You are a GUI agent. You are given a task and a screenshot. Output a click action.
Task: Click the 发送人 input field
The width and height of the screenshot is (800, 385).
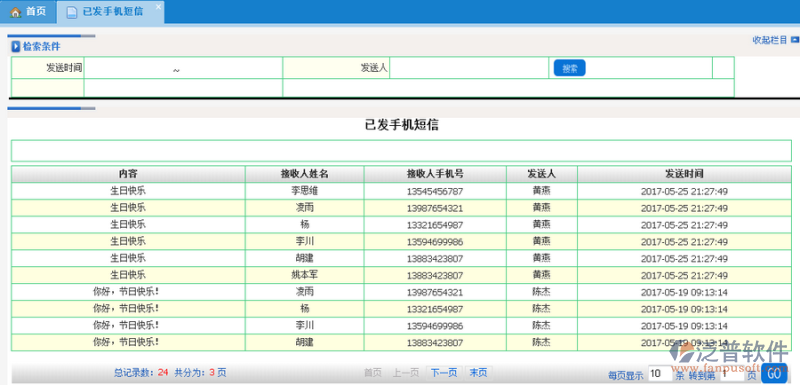point(469,68)
